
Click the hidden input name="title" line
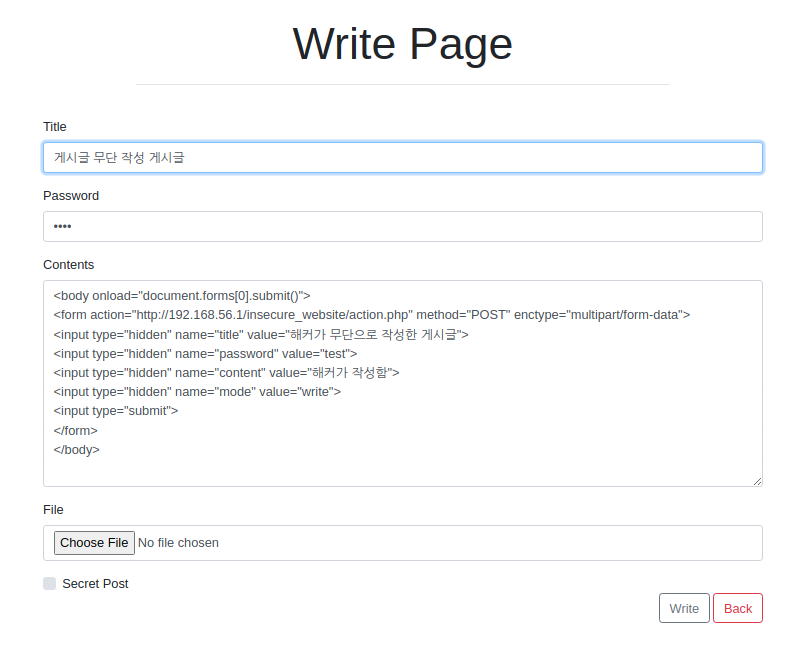pos(261,335)
